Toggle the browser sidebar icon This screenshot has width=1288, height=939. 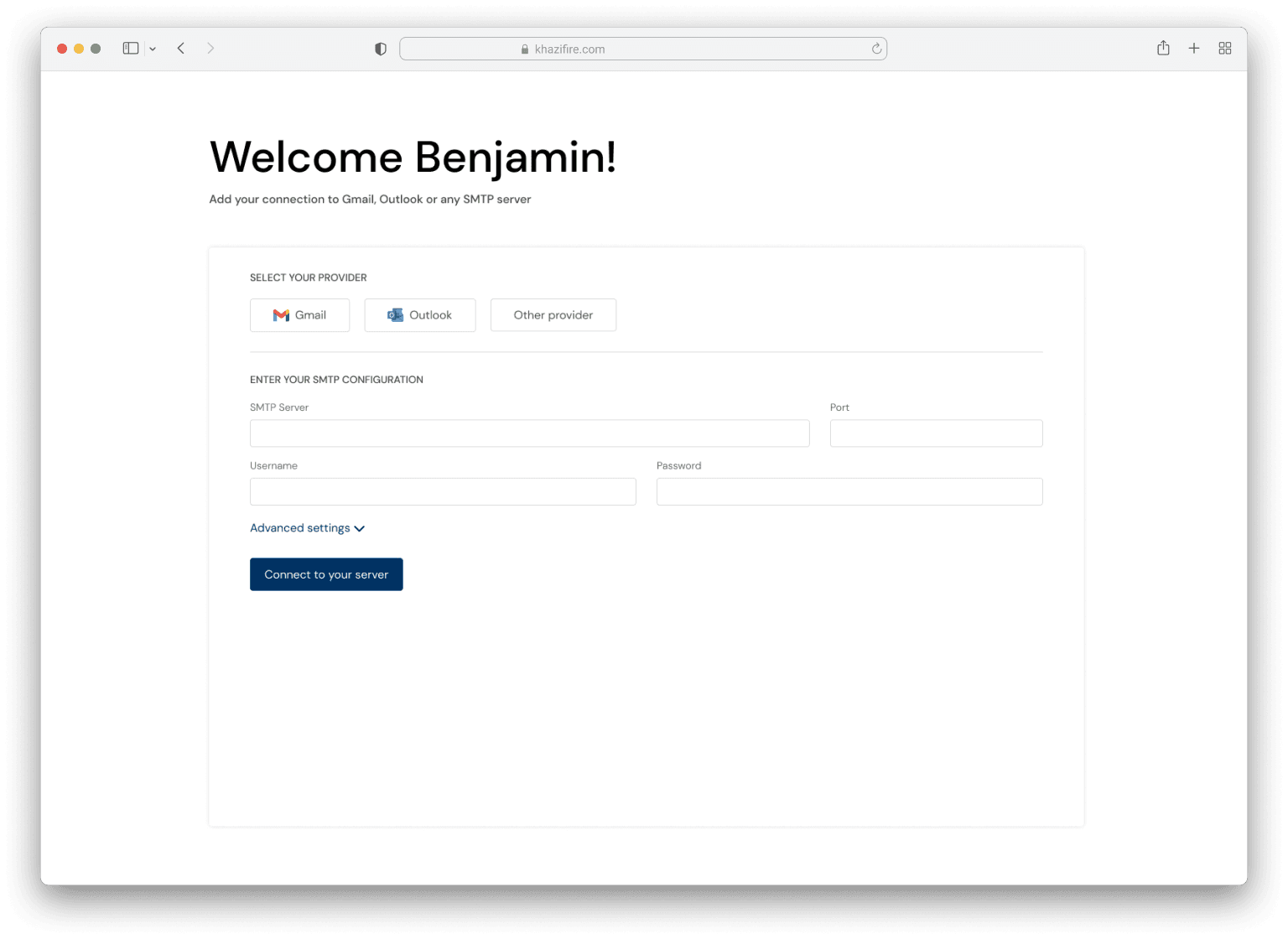130,48
